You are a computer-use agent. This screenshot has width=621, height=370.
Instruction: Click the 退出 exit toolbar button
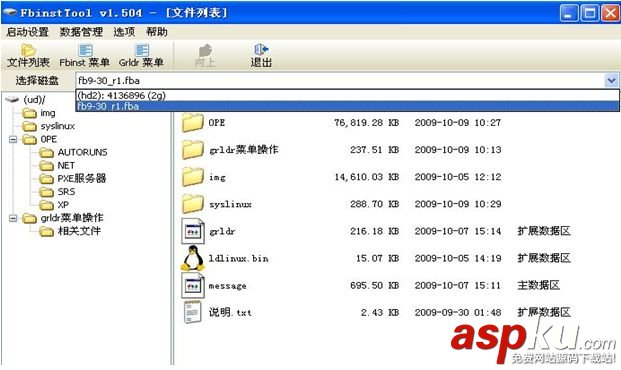pyautogui.click(x=261, y=56)
